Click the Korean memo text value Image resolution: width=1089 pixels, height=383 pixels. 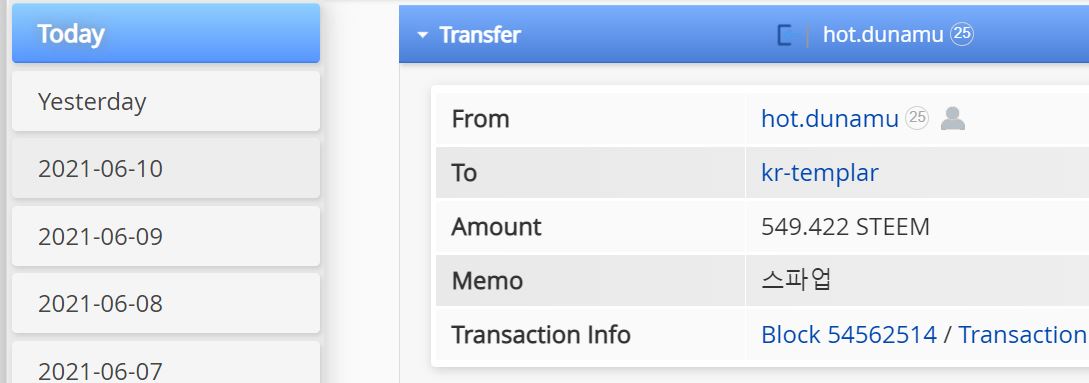point(797,280)
